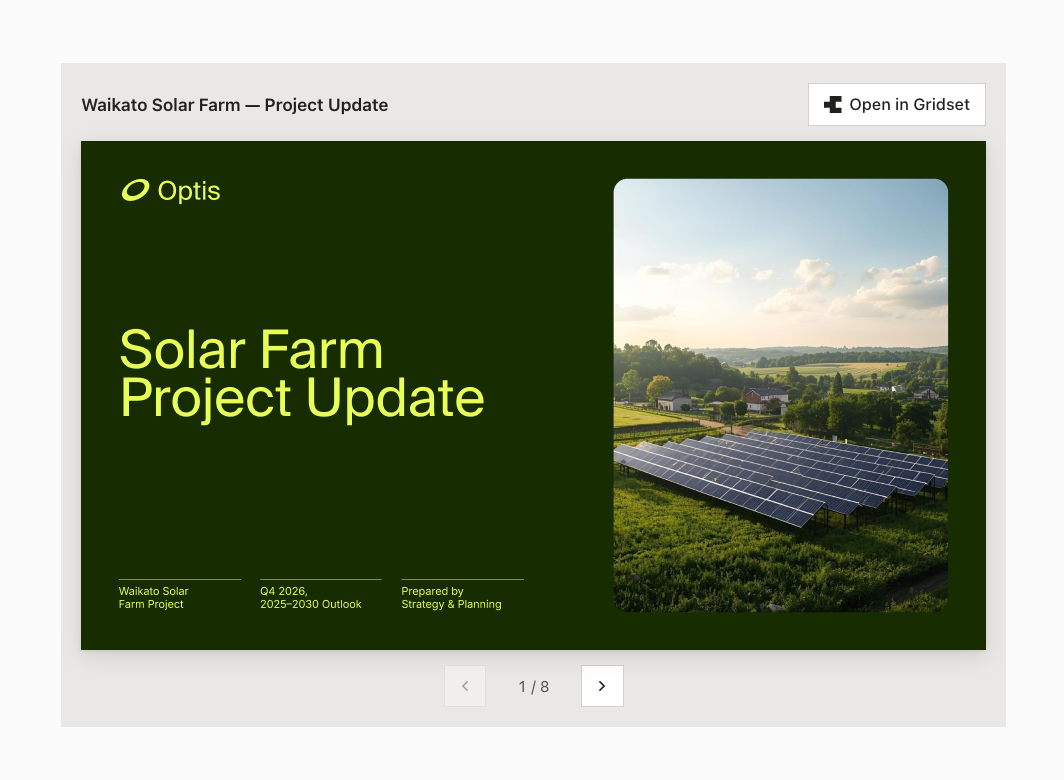1064x780 pixels.
Task: Click 'Prepared by Strategy & Planning' text
Action: (451, 597)
